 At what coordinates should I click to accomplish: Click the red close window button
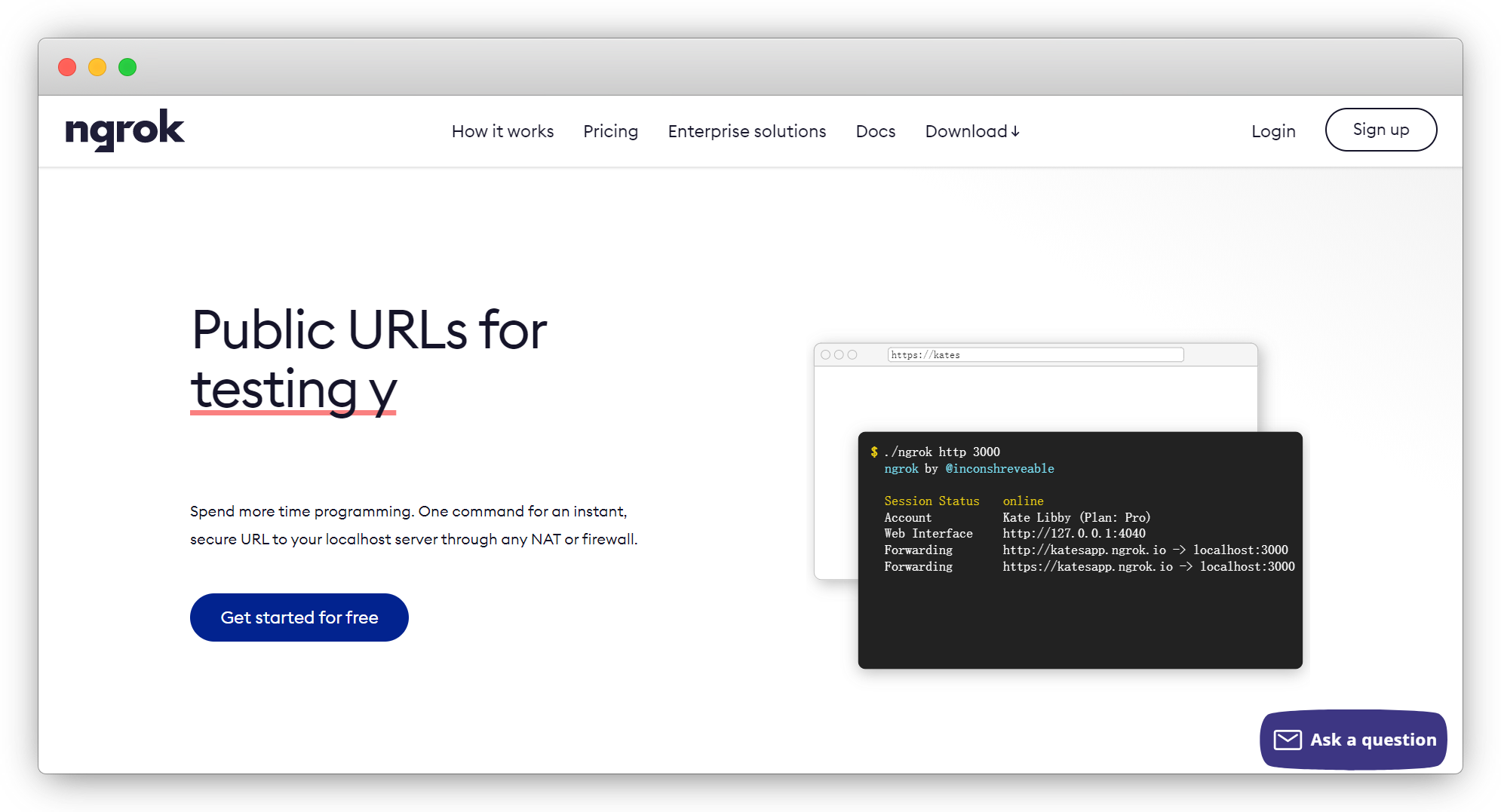point(67,67)
